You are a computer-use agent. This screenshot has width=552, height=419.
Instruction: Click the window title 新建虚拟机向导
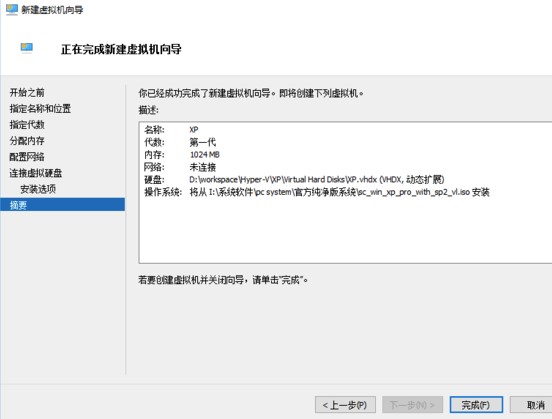click(52, 10)
